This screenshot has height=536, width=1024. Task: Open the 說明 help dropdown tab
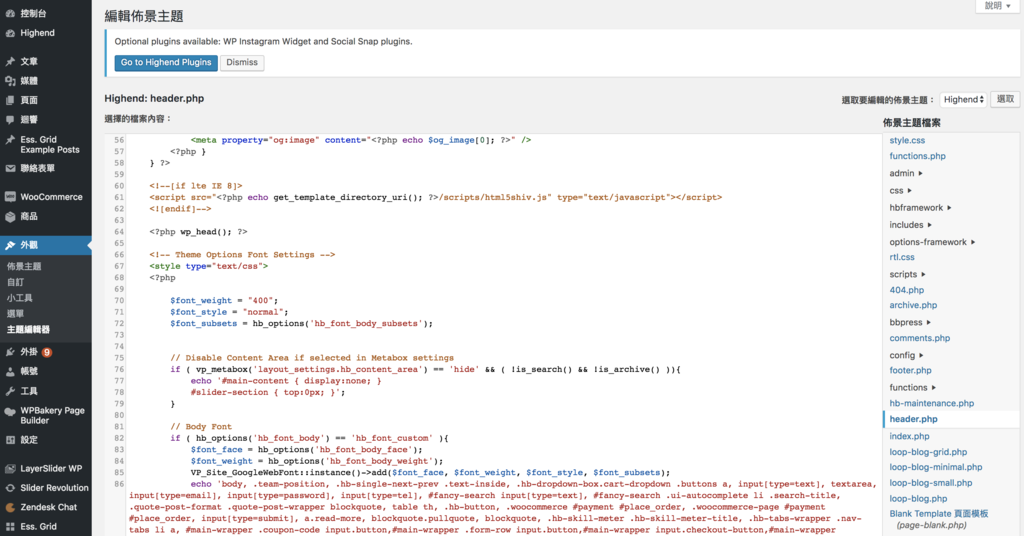(997, 6)
